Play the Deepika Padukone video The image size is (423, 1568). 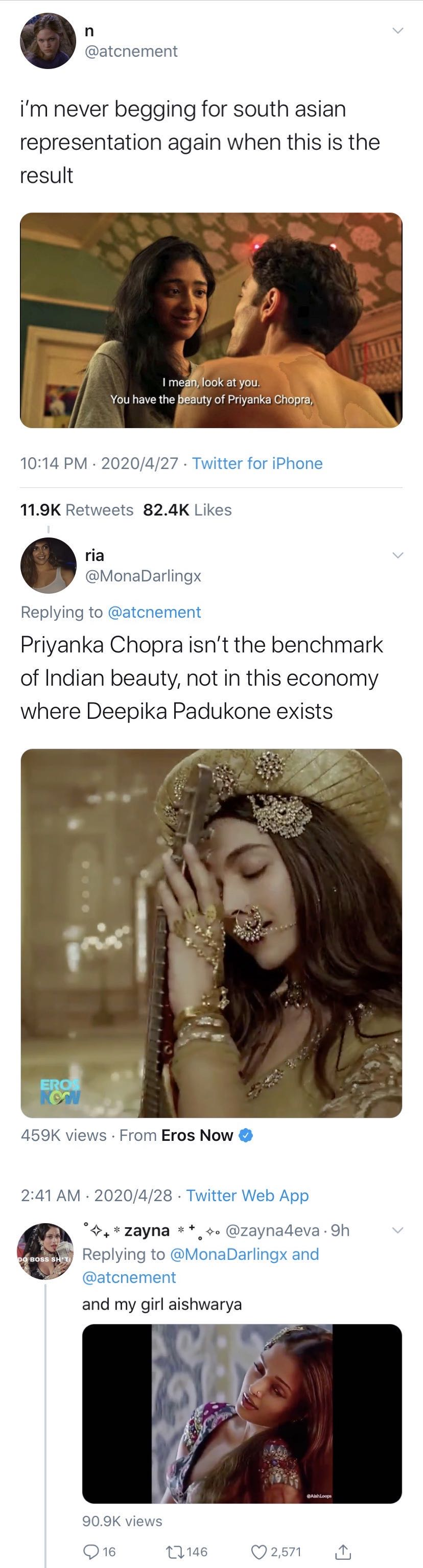(211, 933)
